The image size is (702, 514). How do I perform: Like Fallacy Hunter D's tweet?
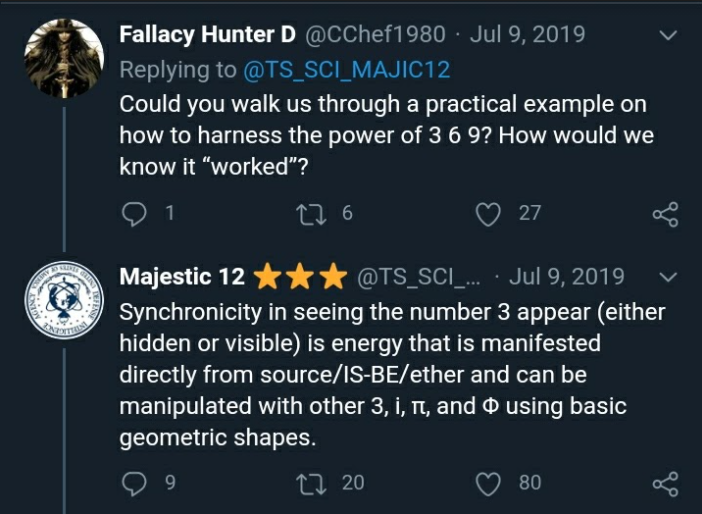[x=489, y=213]
